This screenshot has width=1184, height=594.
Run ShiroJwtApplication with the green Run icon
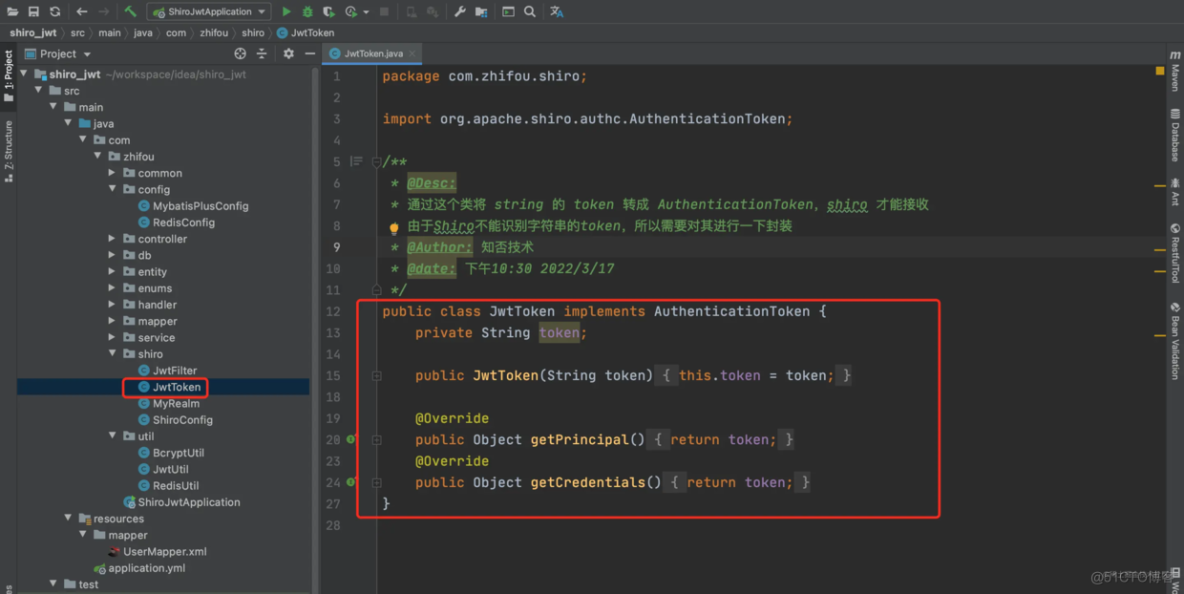click(x=287, y=10)
